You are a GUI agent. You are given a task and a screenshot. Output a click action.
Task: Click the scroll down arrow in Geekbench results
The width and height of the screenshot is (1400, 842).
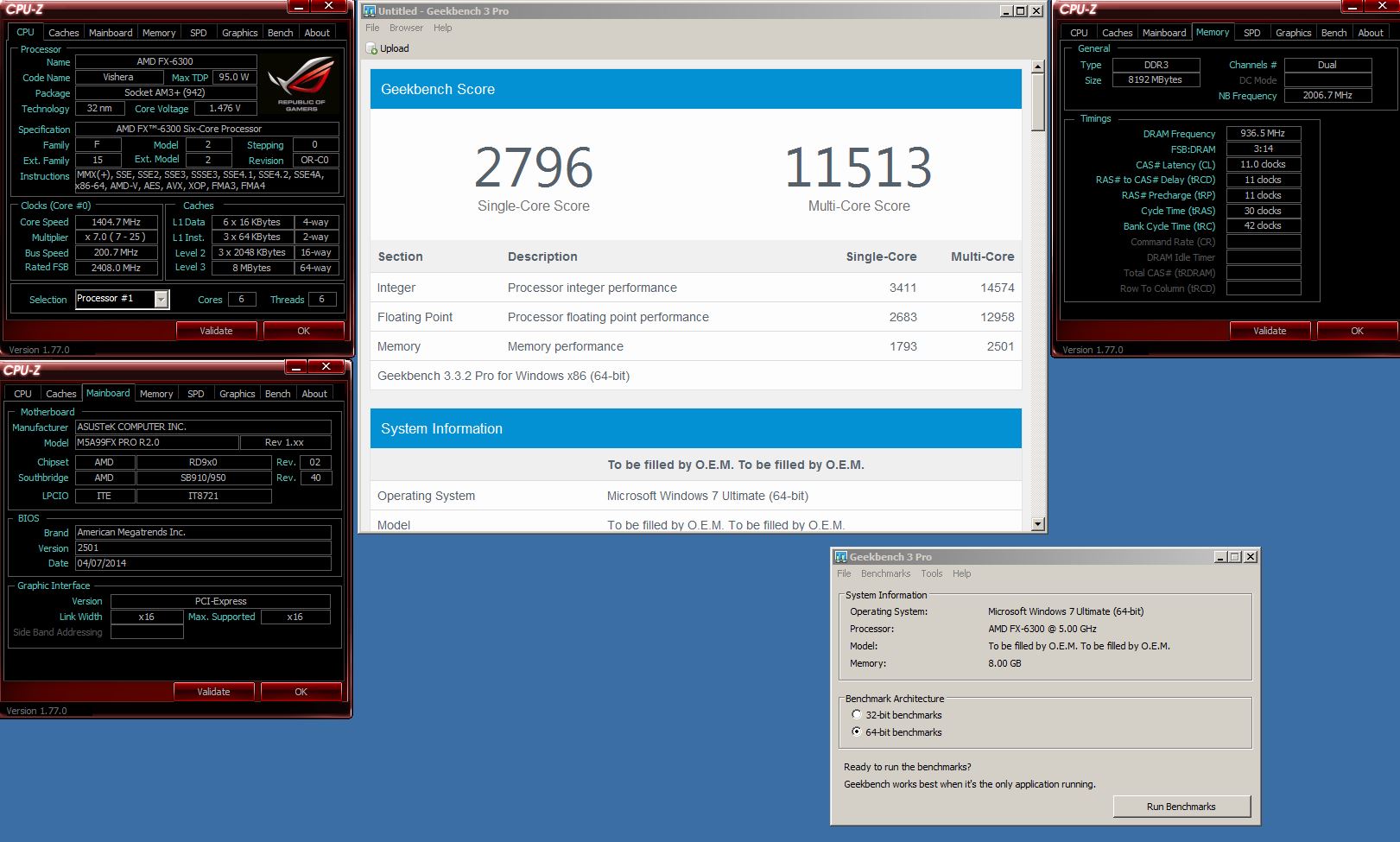[1037, 524]
